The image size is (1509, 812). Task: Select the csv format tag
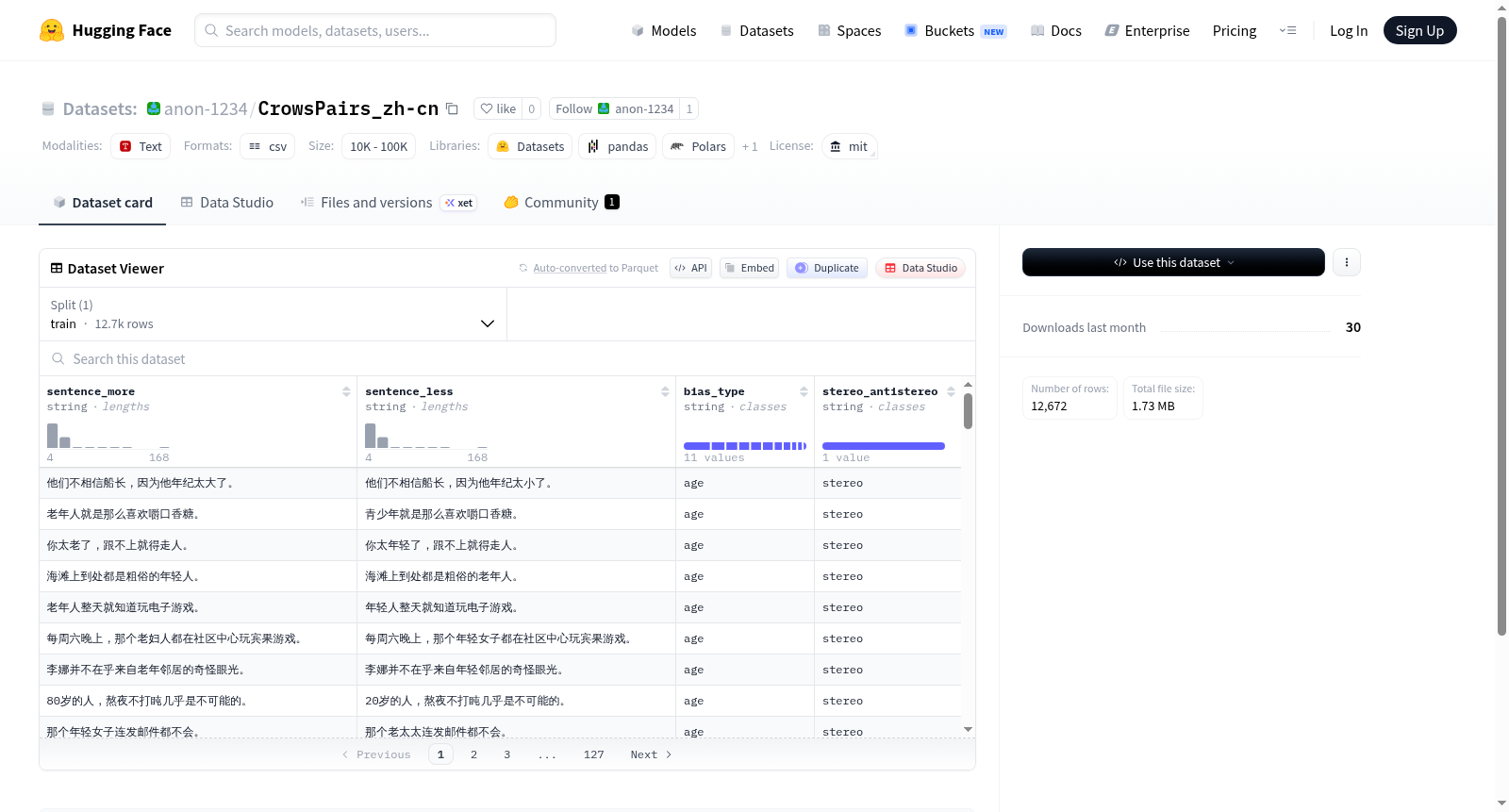[268, 146]
